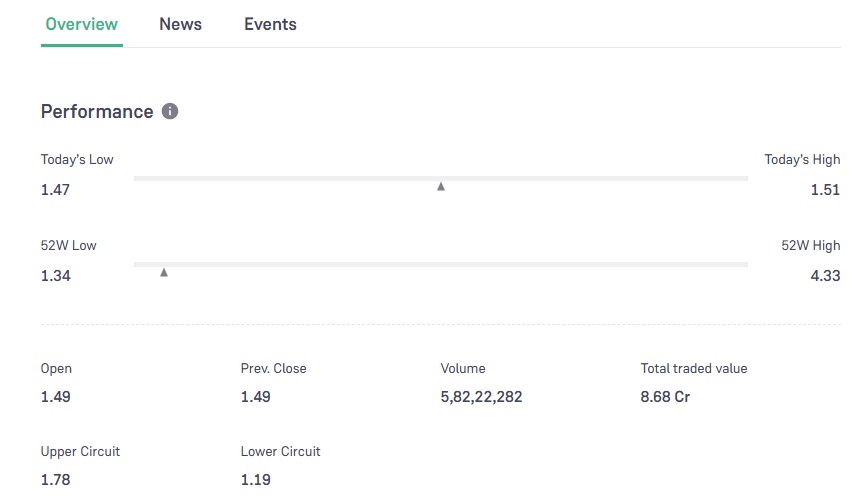The height and width of the screenshot is (503, 864).
Task: Select the Today's High value 1.51
Action: 825,190
